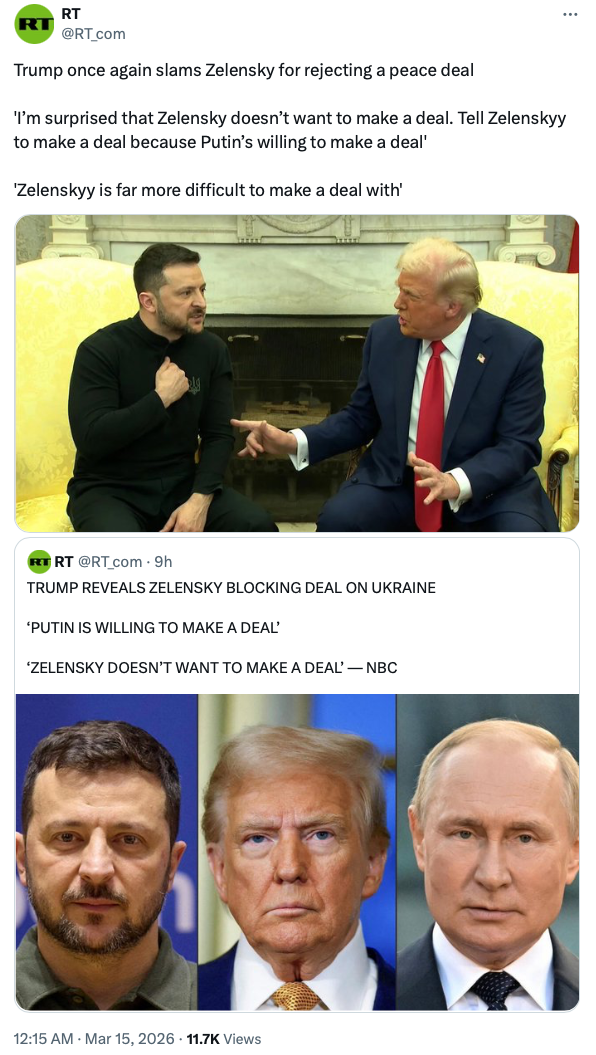Open the @RT_com handle link in header

[x=93, y=33]
